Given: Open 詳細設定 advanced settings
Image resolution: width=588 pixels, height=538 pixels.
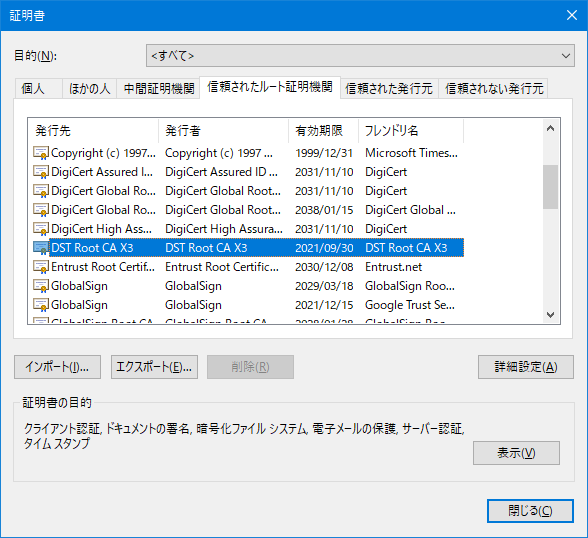Looking at the screenshot, I should click(526, 367).
